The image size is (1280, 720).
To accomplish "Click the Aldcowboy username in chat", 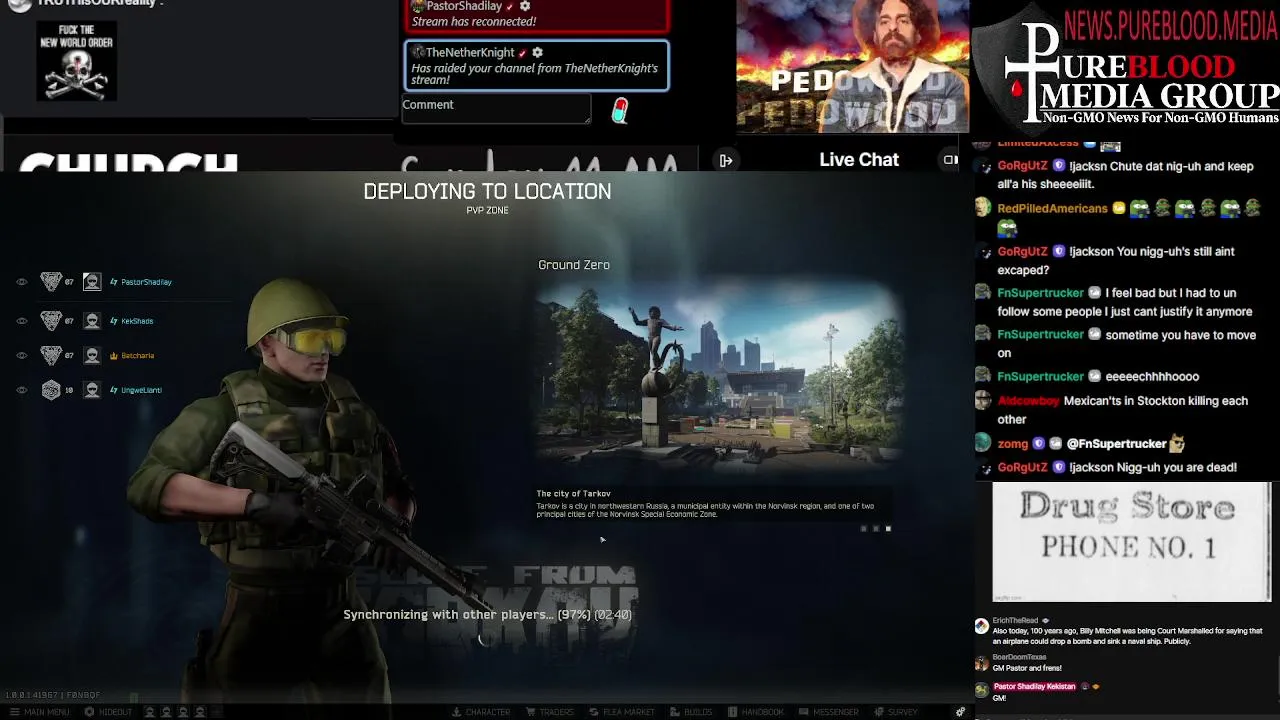I will point(1027,401).
